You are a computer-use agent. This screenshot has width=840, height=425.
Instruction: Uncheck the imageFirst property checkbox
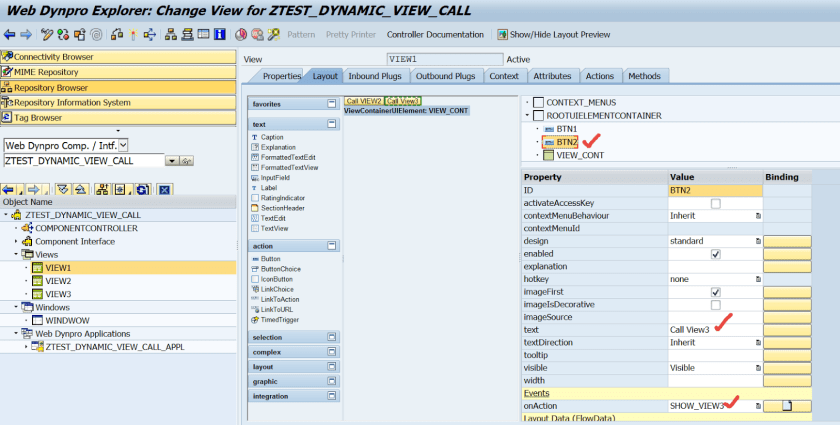point(715,292)
